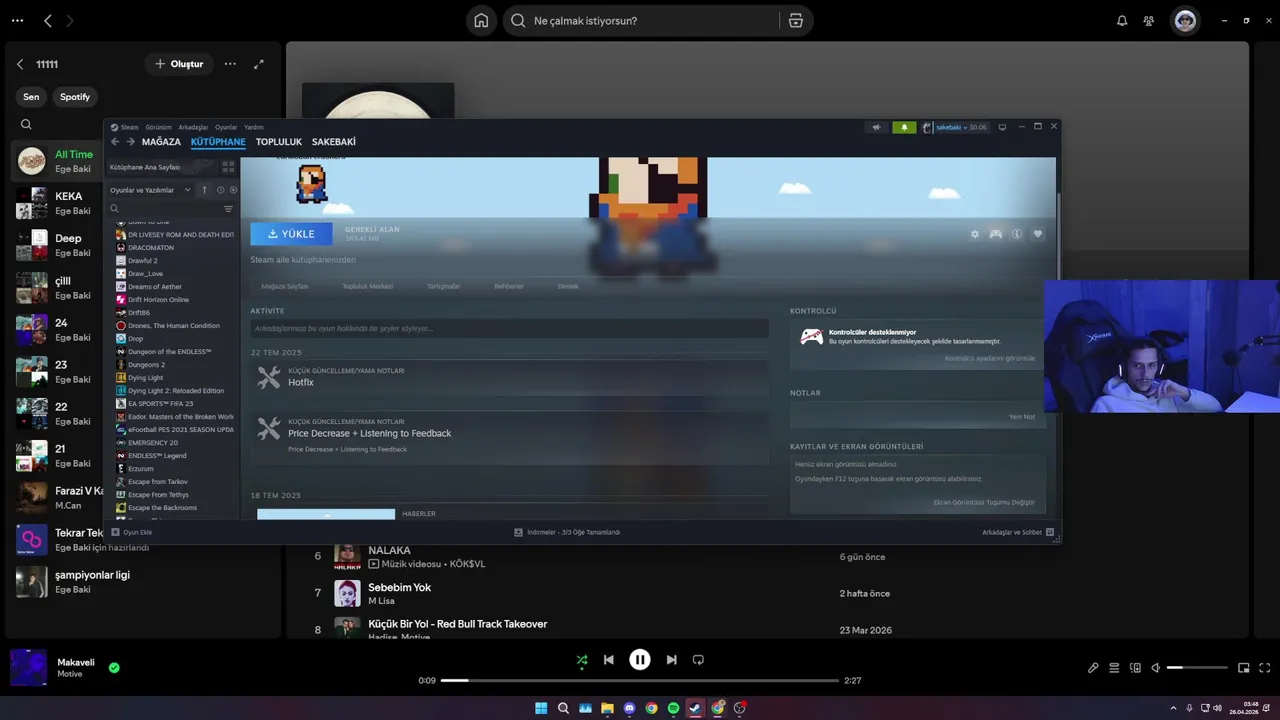Adjust the Spotify volume slider
This screenshot has height=720, width=1280.
point(1197,667)
